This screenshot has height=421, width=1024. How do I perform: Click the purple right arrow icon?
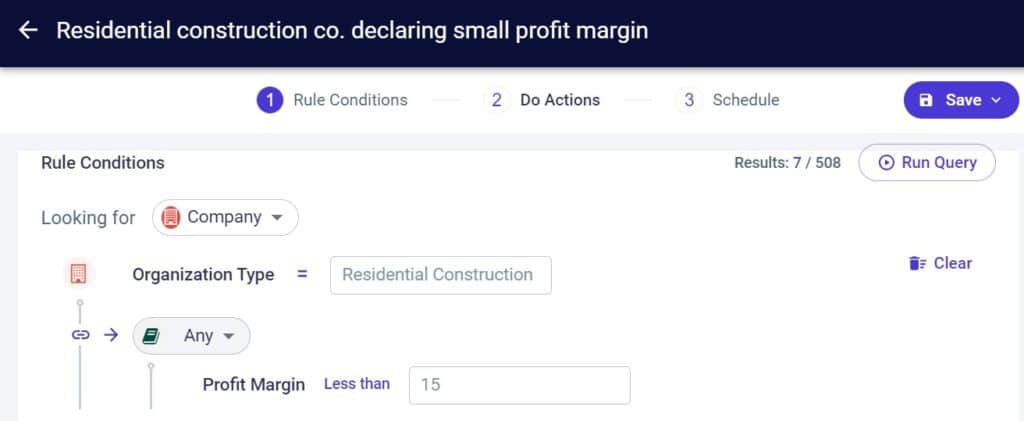pos(112,335)
